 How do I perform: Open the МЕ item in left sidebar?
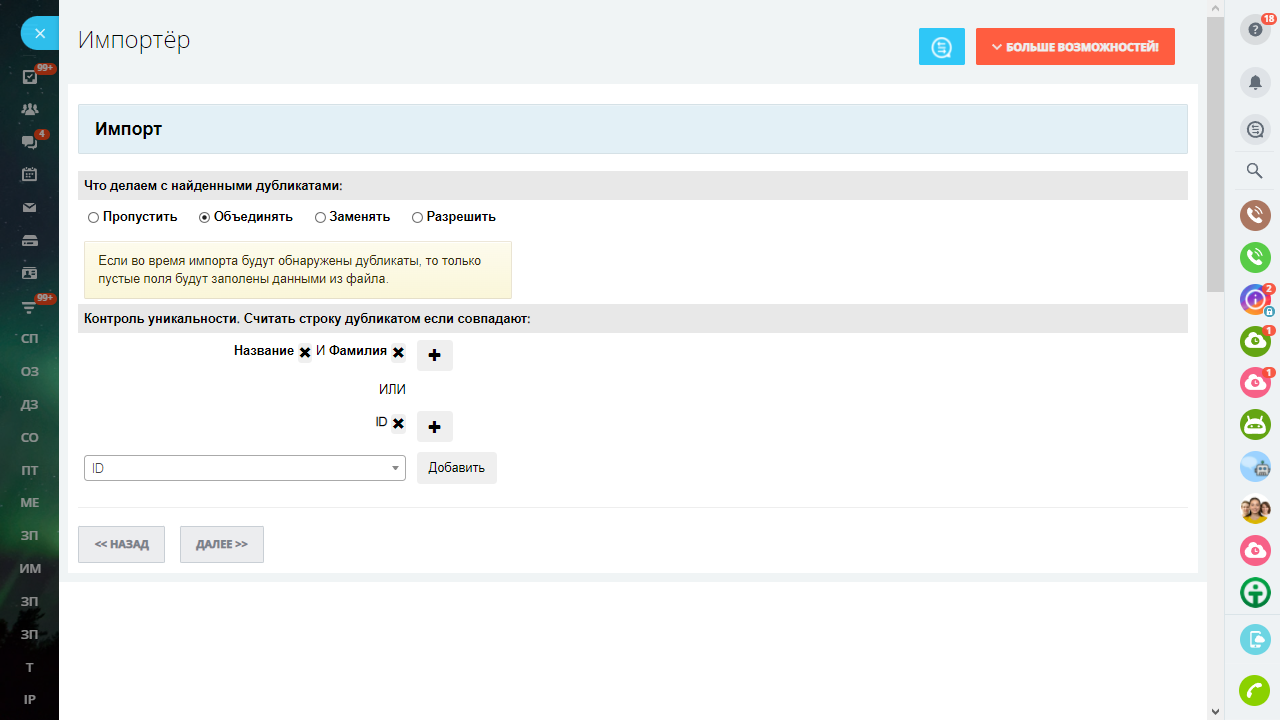pos(30,503)
